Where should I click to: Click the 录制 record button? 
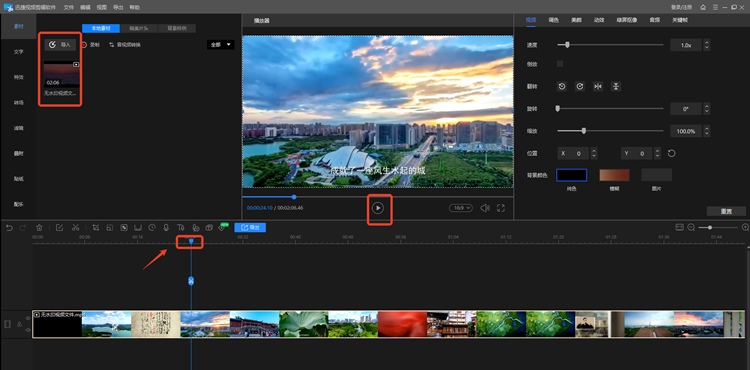(x=90, y=44)
